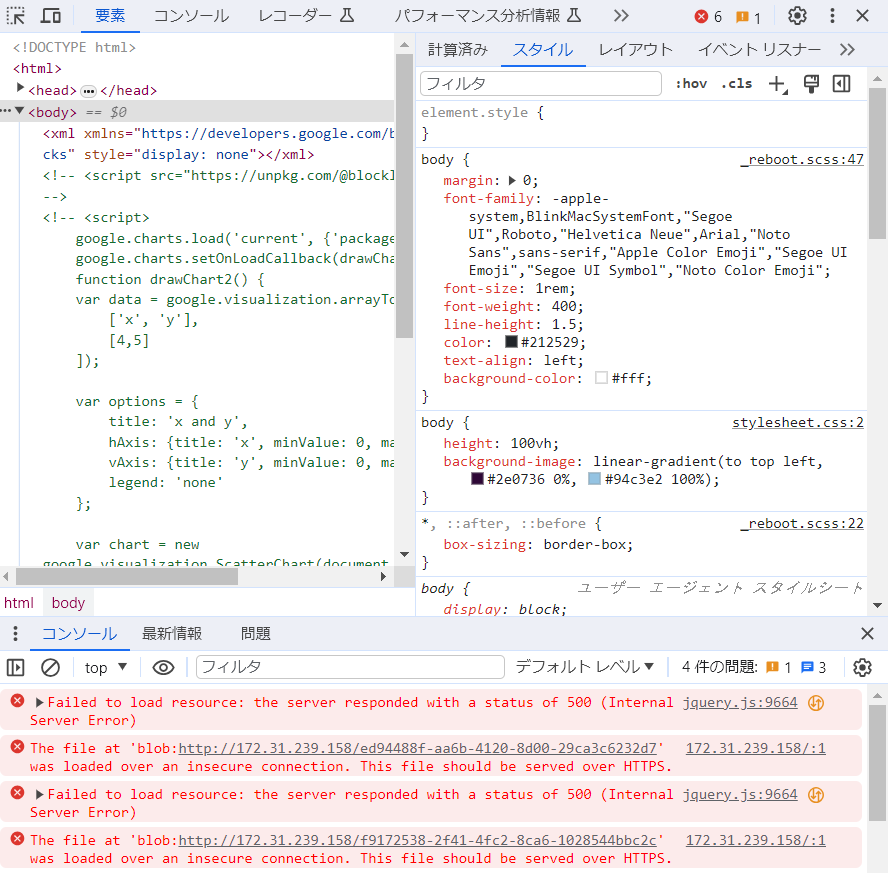Open the top JavaScript context dropdown
Image resolution: width=888 pixels, height=873 pixels.
106,667
